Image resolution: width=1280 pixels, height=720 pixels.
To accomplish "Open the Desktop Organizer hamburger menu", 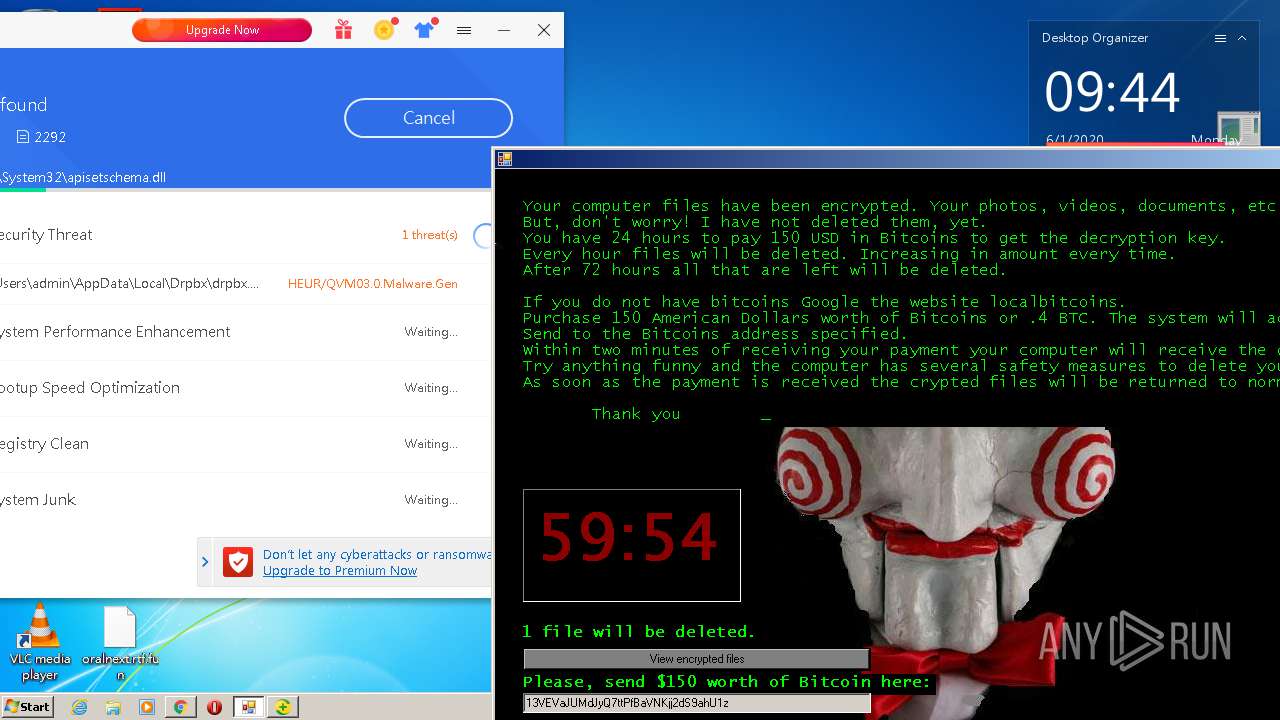I will [1220, 38].
